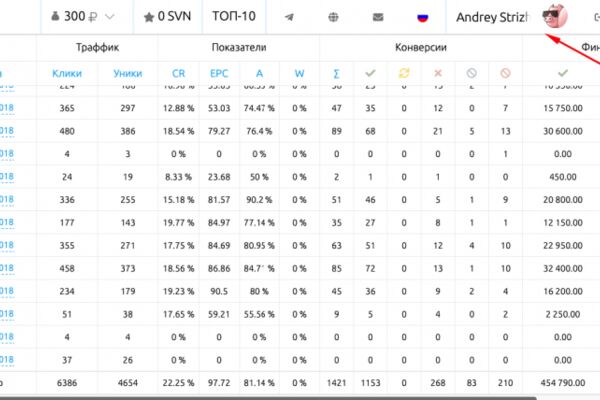The width and height of the screenshot is (600, 400).
Task: Open the Telegram paper plane icon
Action: point(290,17)
